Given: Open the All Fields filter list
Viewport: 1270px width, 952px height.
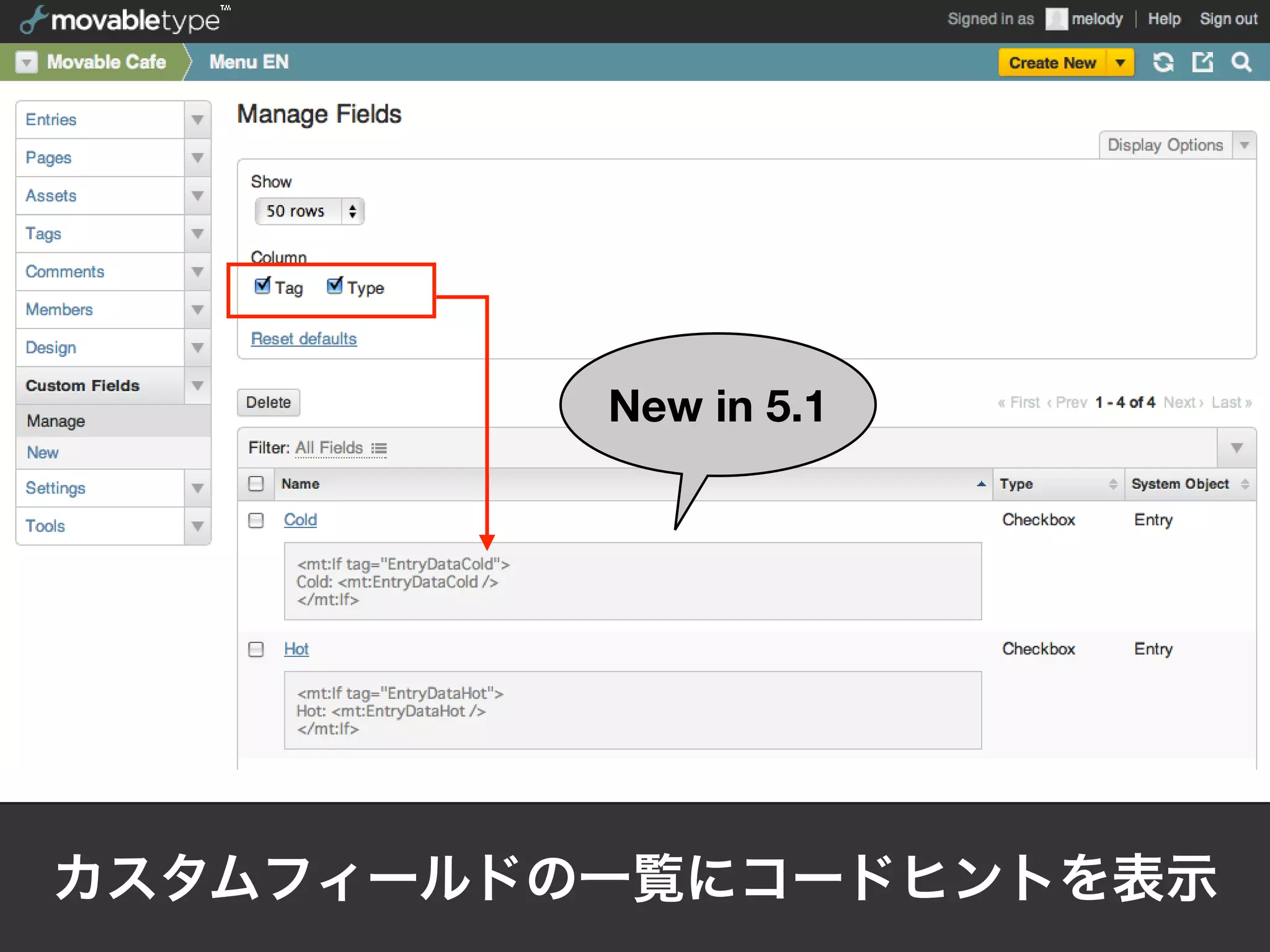Looking at the screenshot, I should coord(329,448).
